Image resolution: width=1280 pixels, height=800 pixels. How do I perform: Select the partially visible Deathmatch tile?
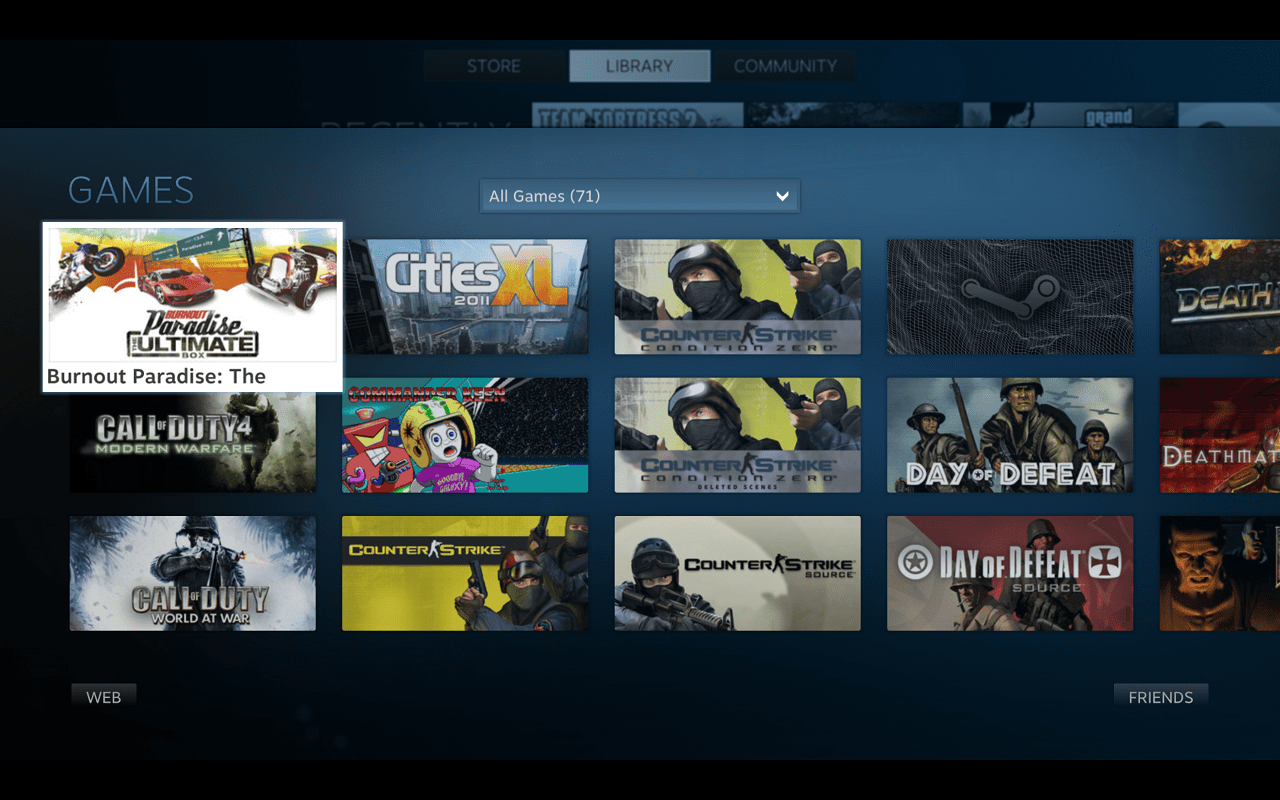(1220, 435)
